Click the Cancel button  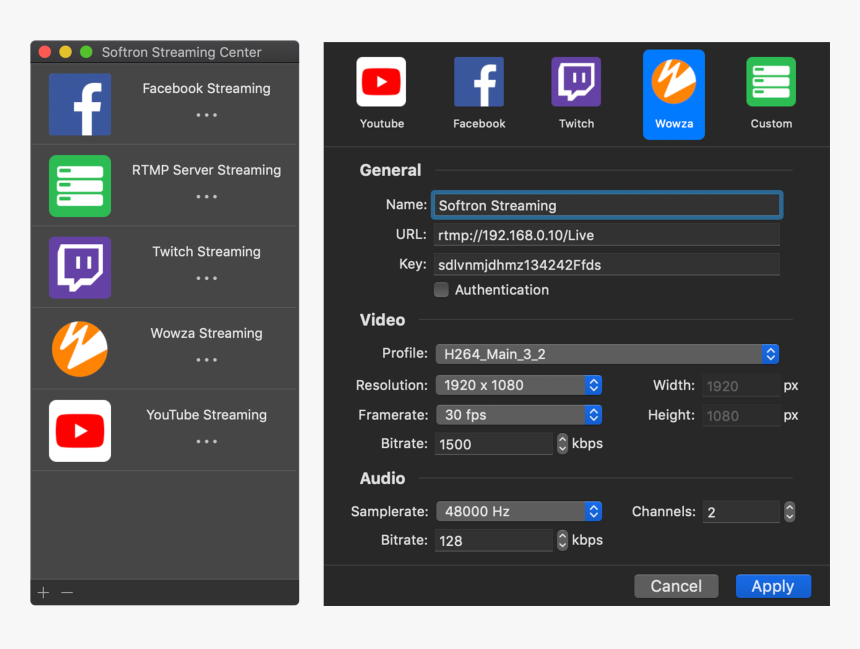[676, 586]
